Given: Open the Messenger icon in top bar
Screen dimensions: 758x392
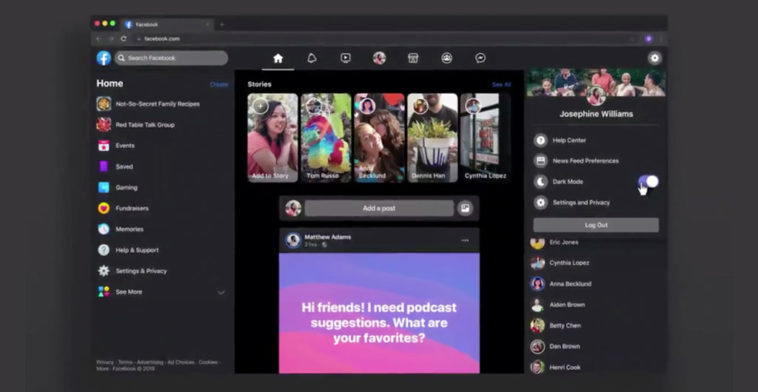Looking at the screenshot, I should tap(480, 58).
